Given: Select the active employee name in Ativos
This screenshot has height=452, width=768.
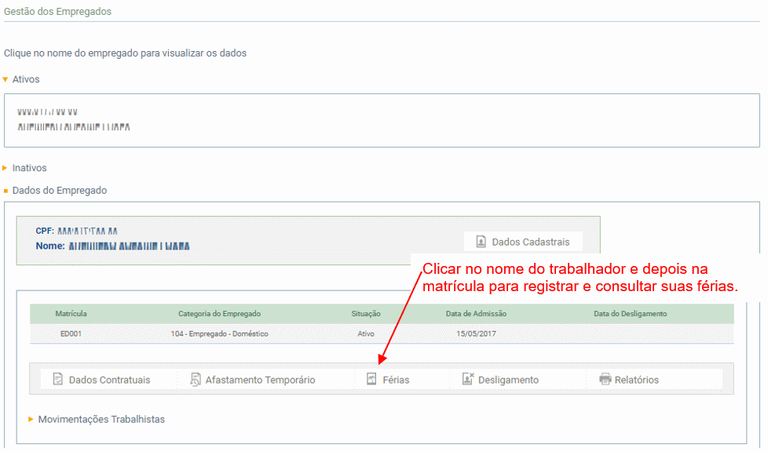Looking at the screenshot, I should click(74, 127).
